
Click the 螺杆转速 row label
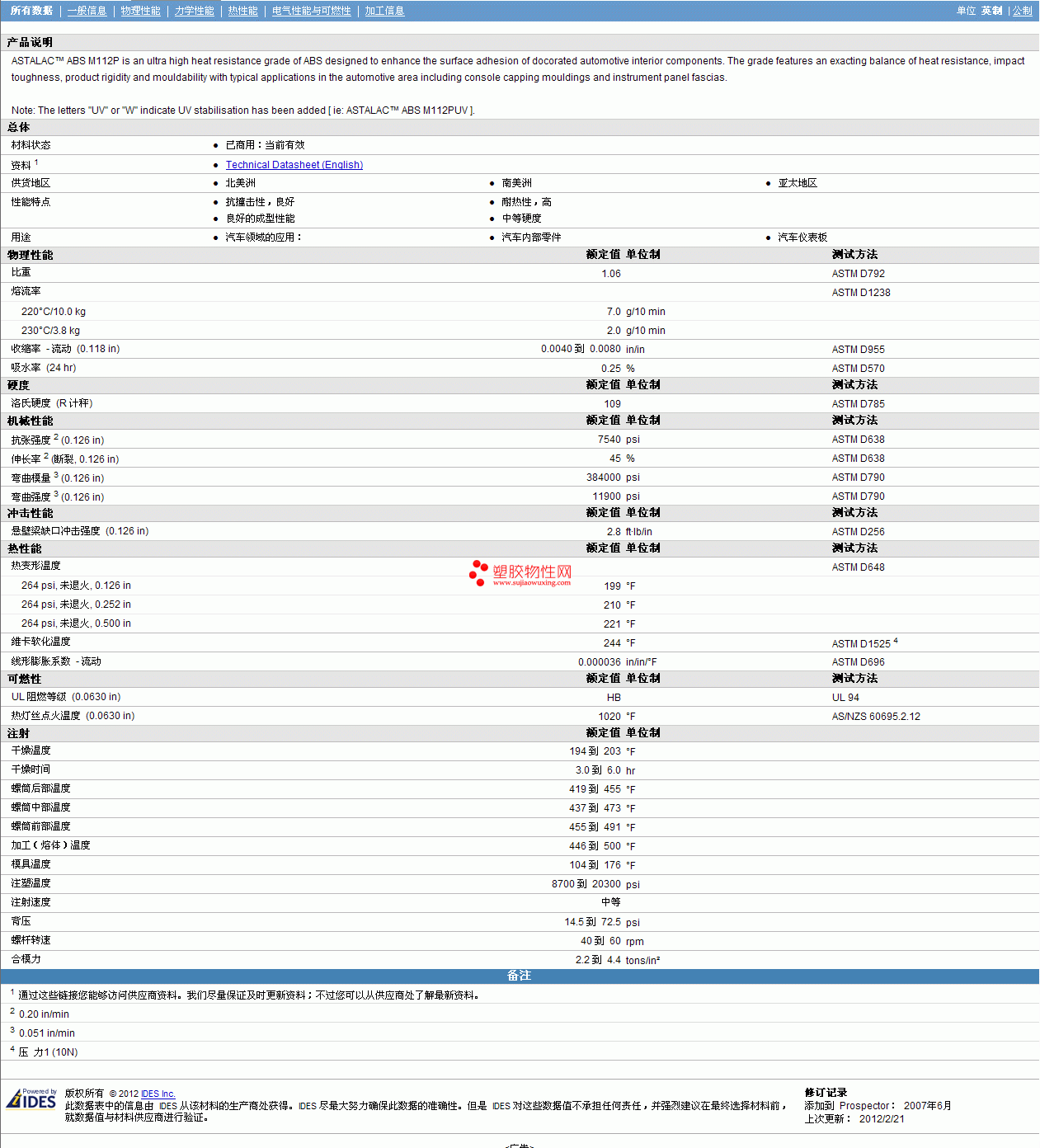click(x=31, y=940)
